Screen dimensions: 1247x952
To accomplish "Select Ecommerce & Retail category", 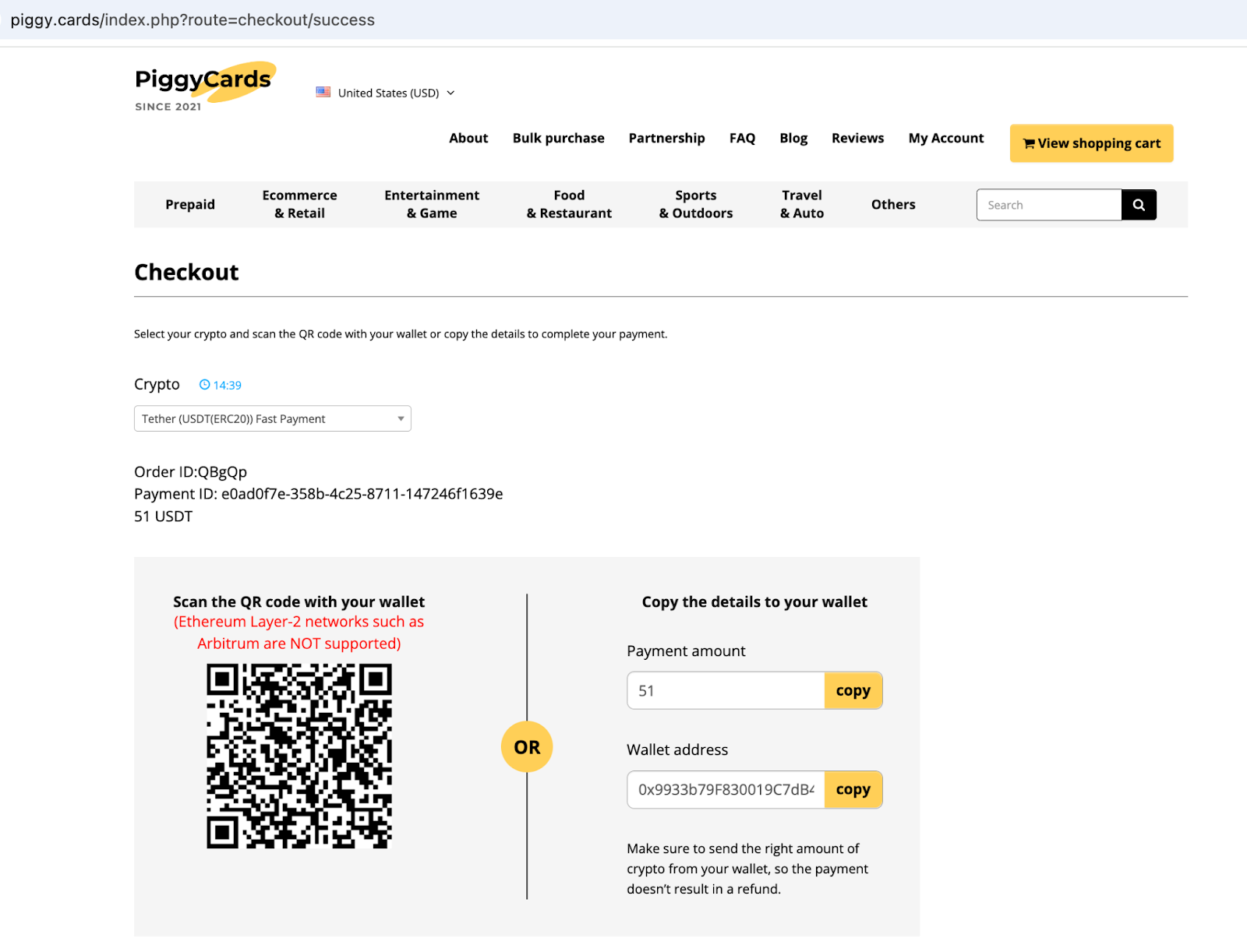I will (x=299, y=204).
